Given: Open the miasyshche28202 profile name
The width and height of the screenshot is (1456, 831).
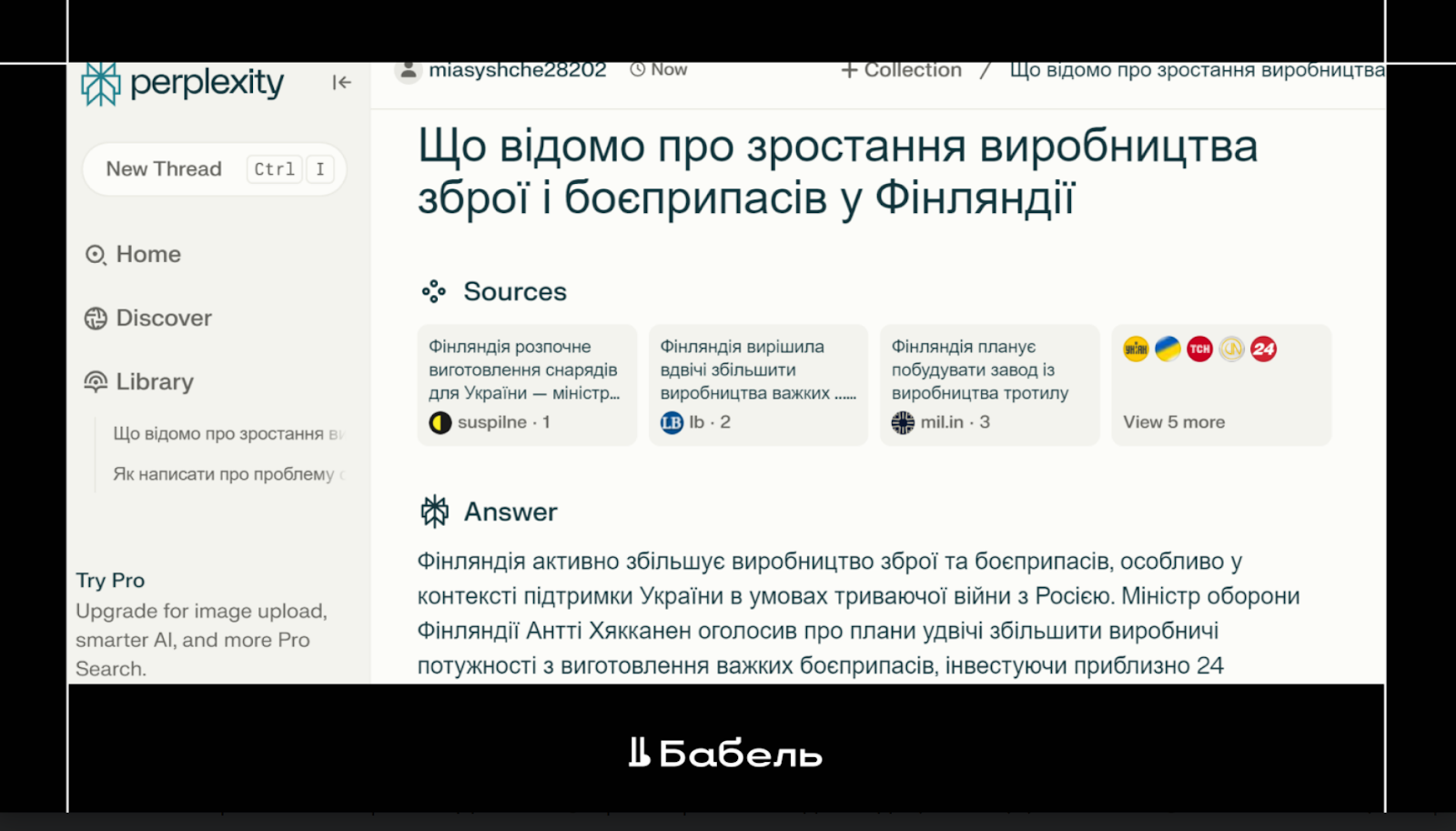Looking at the screenshot, I should pos(518,70).
